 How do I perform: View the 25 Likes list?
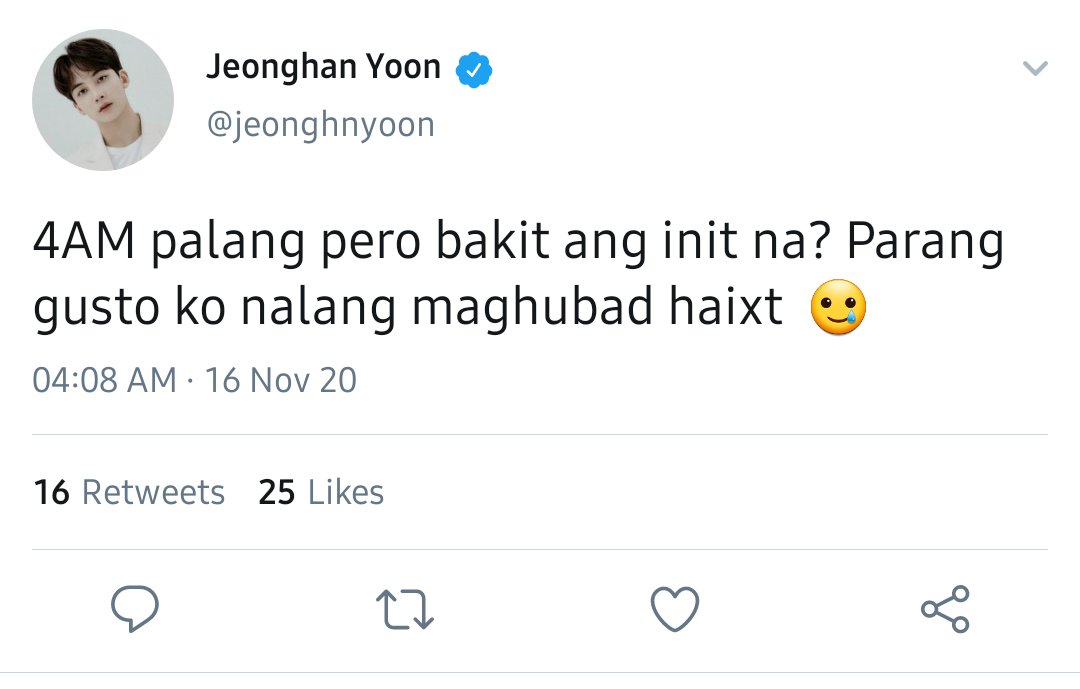(321, 492)
